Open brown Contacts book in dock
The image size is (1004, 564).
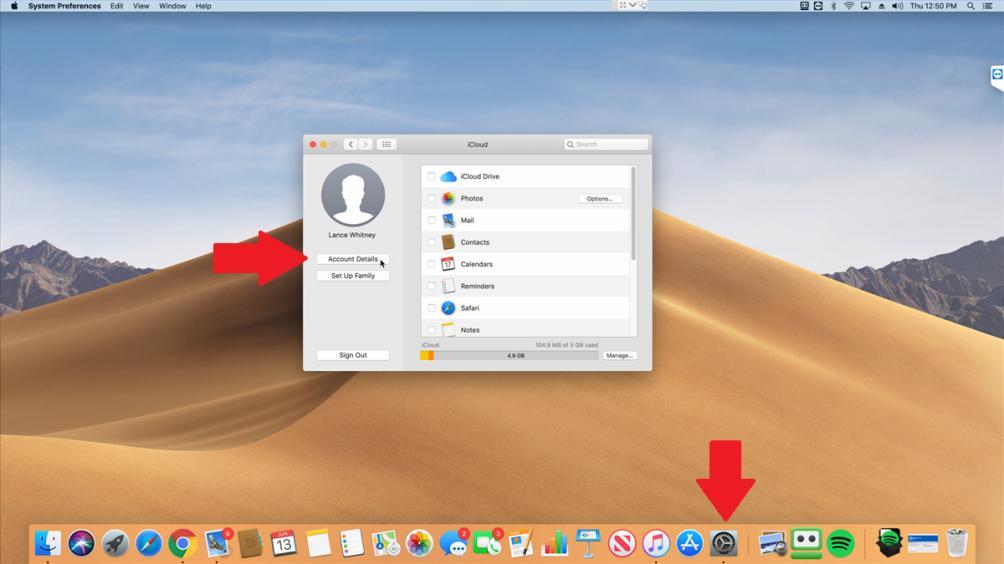click(250, 544)
